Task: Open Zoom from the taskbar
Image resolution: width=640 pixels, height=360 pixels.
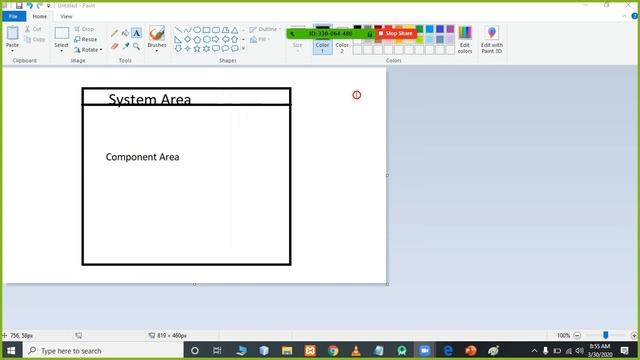Action: (424, 351)
